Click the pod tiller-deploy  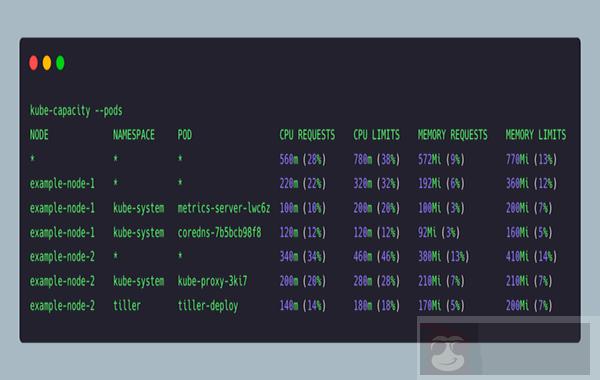point(208,306)
